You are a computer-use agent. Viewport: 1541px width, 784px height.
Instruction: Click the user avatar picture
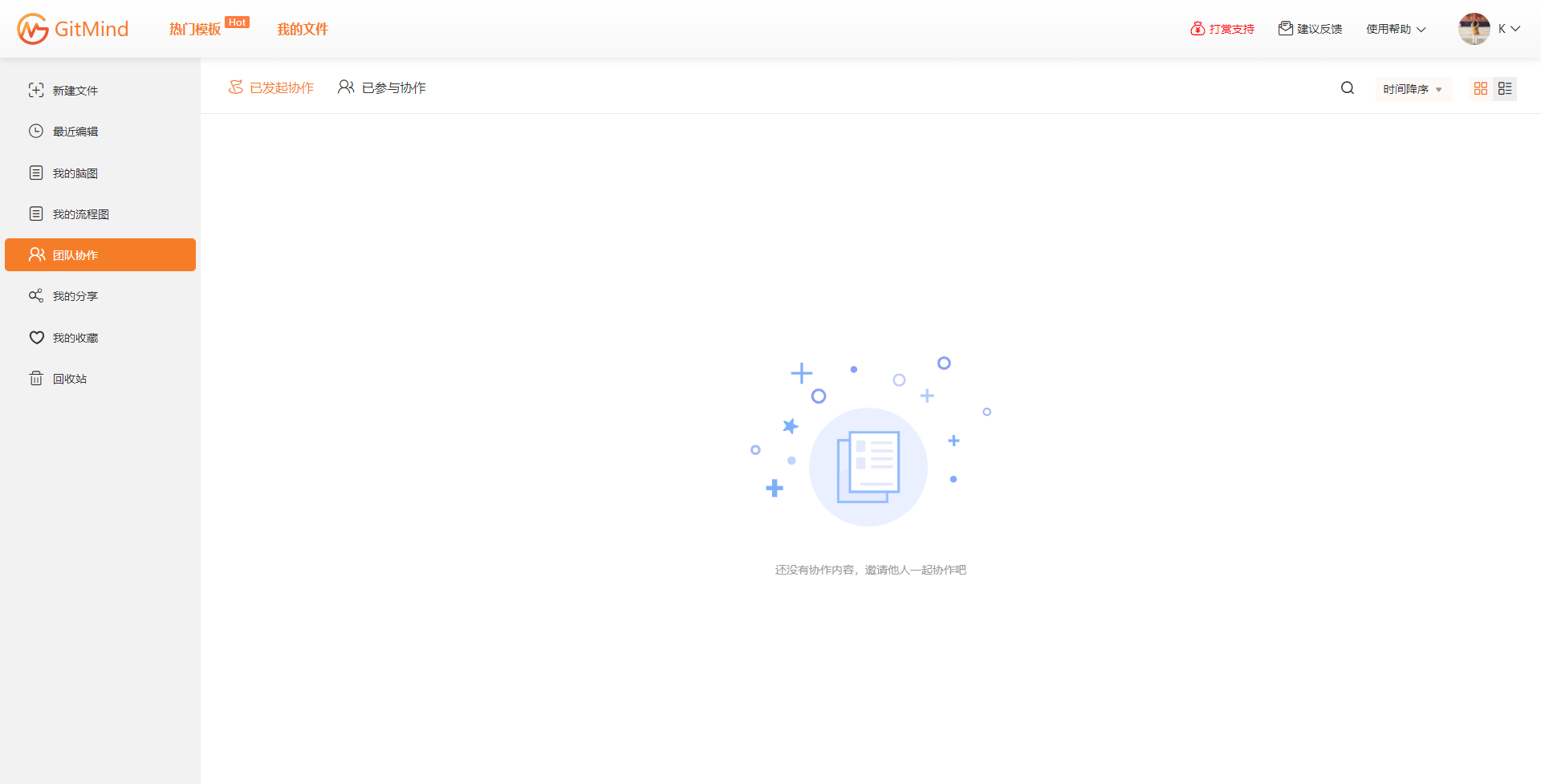click(x=1474, y=29)
